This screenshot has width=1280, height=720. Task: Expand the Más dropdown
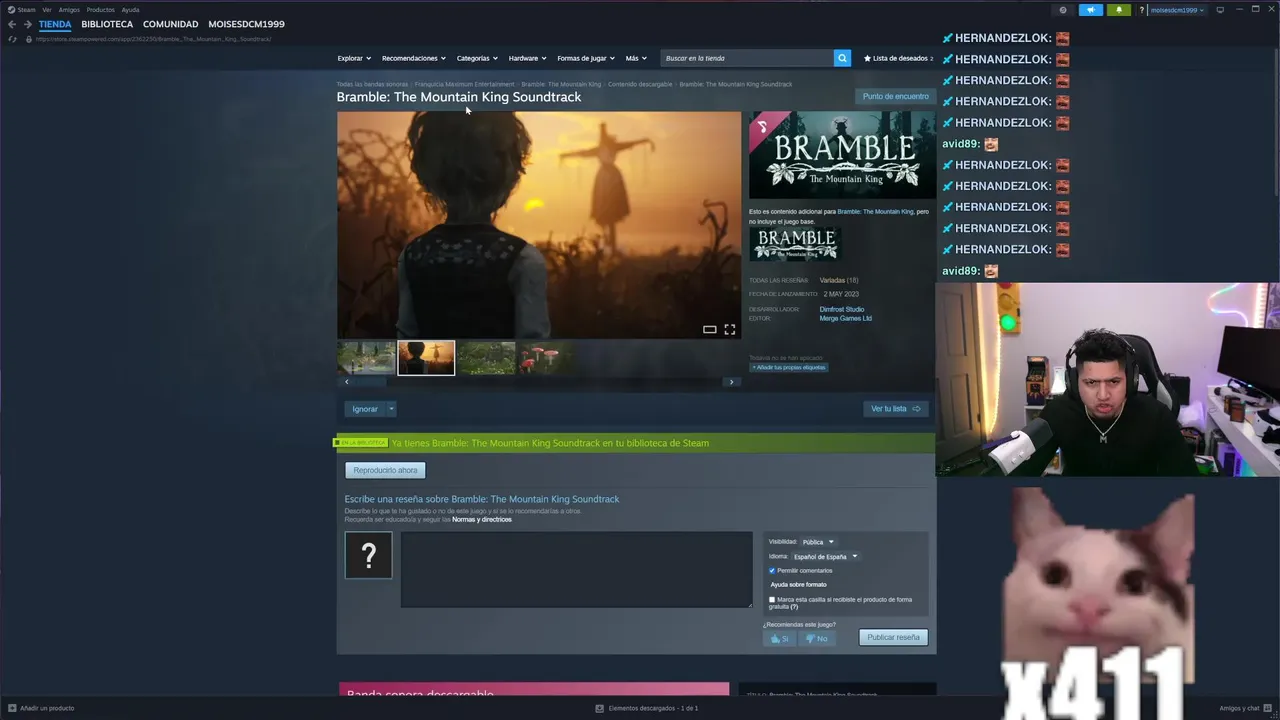(x=636, y=58)
